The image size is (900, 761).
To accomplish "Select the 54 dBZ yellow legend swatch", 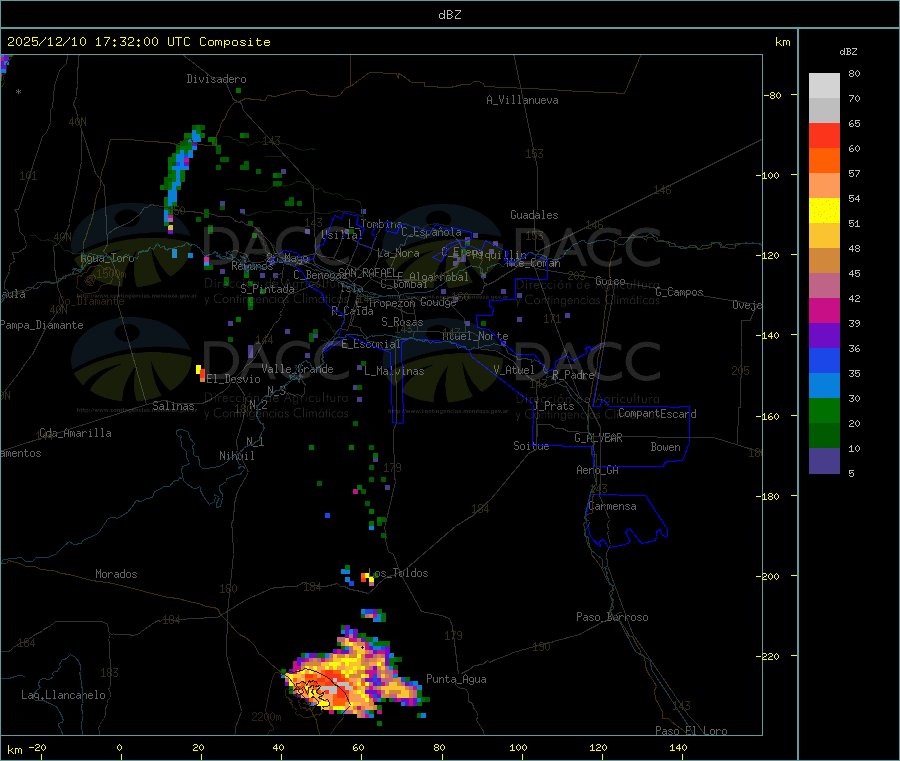I will pyautogui.click(x=824, y=211).
